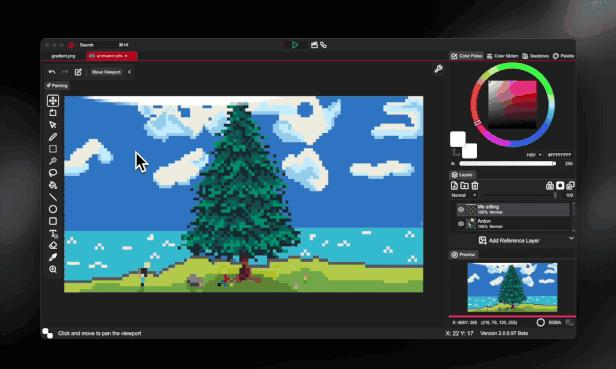Toggle lock transparency in Layers panel
This screenshot has height=369, width=616.
tap(550, 185)
